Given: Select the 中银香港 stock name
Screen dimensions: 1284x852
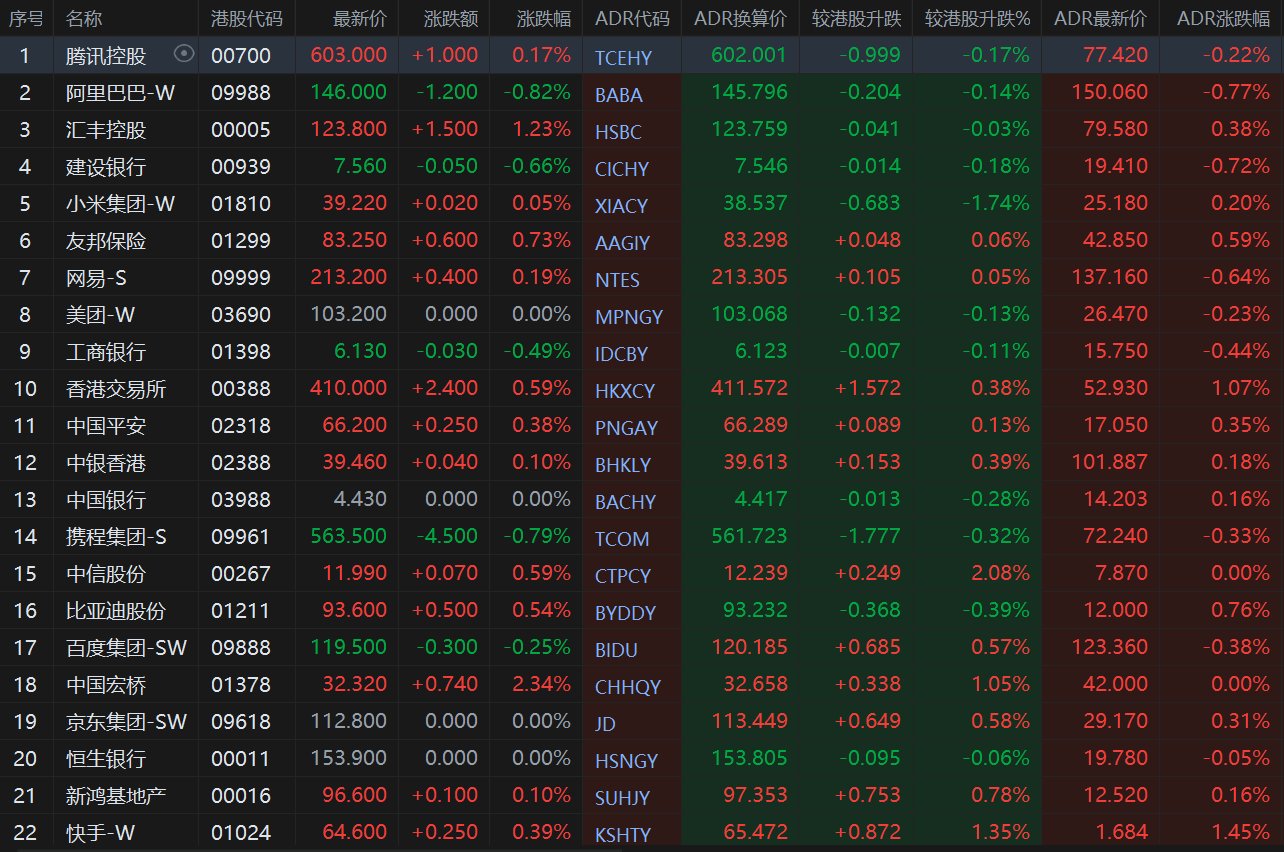Looking at the screenshot, I should pos(106,463).
